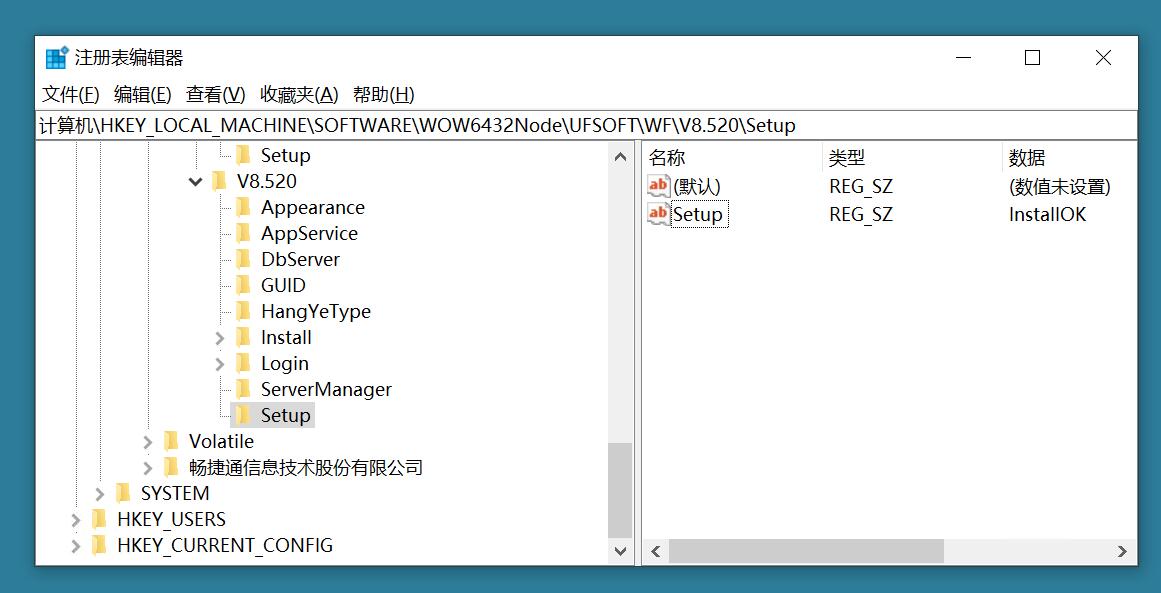Click the Volatile folder icon

coord(171,441)
